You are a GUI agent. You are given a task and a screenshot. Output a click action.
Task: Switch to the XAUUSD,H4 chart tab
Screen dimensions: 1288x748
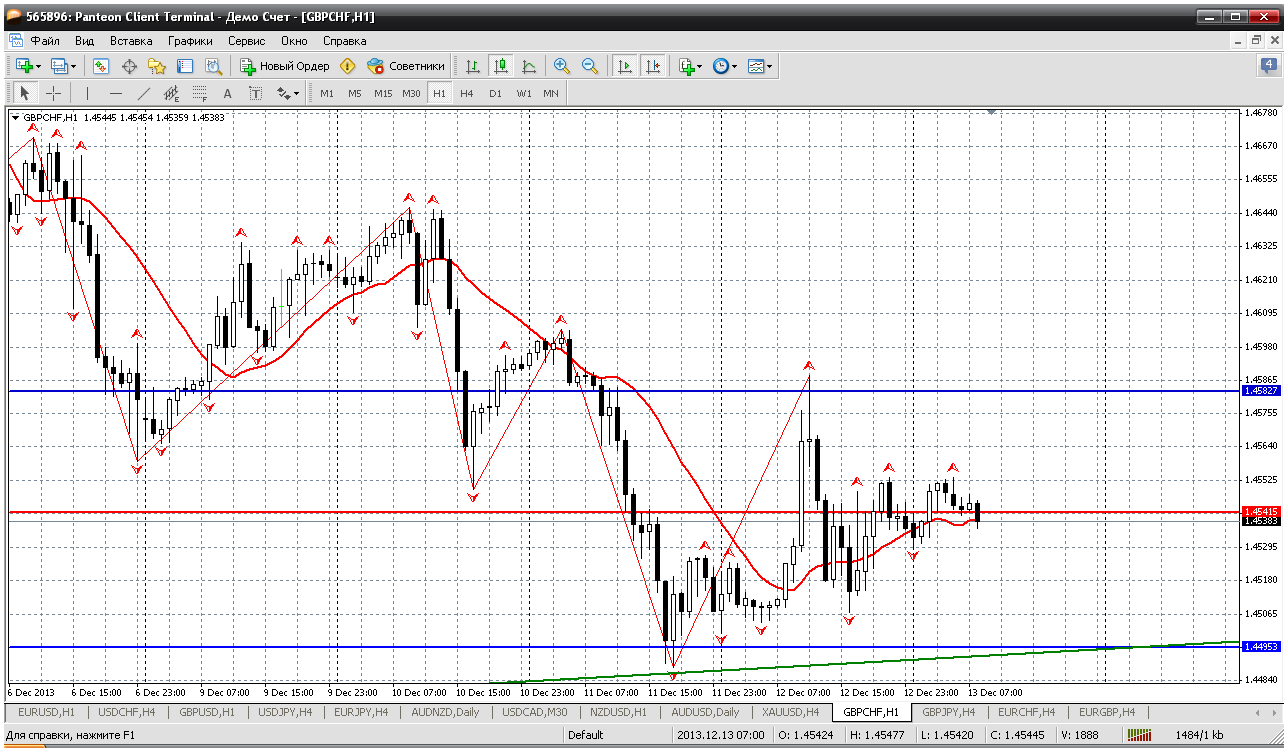point(792,712)
